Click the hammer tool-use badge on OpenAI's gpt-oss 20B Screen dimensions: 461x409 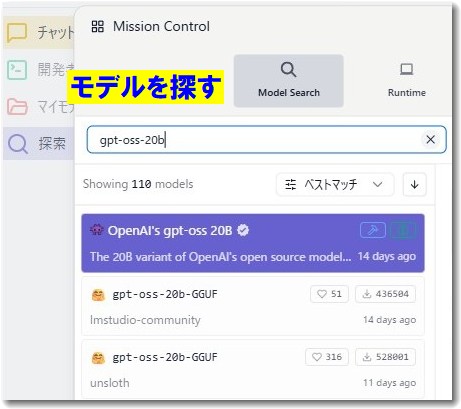pos(373,230)
